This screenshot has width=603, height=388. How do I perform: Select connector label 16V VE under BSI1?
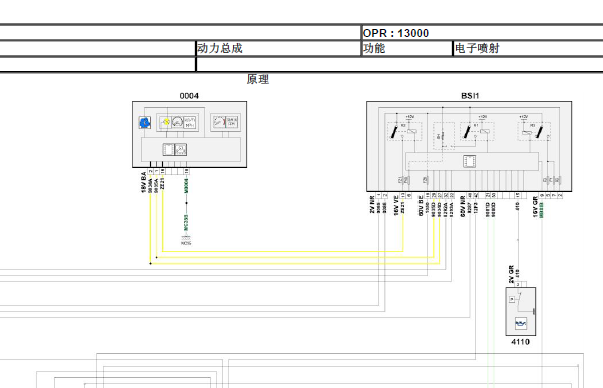point(396,205)
